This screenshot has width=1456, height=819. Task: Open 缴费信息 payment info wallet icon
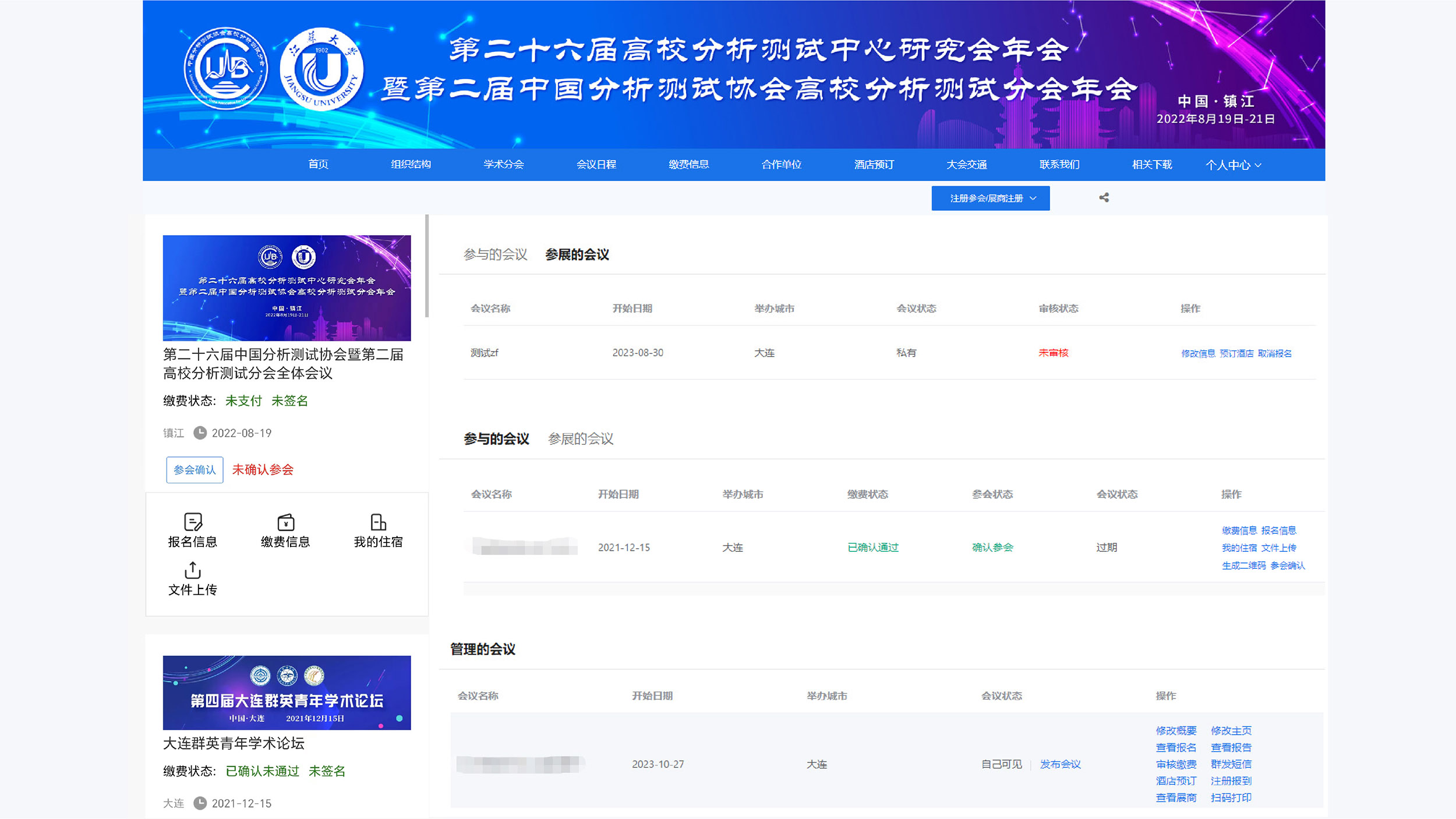tap(285, 522)
